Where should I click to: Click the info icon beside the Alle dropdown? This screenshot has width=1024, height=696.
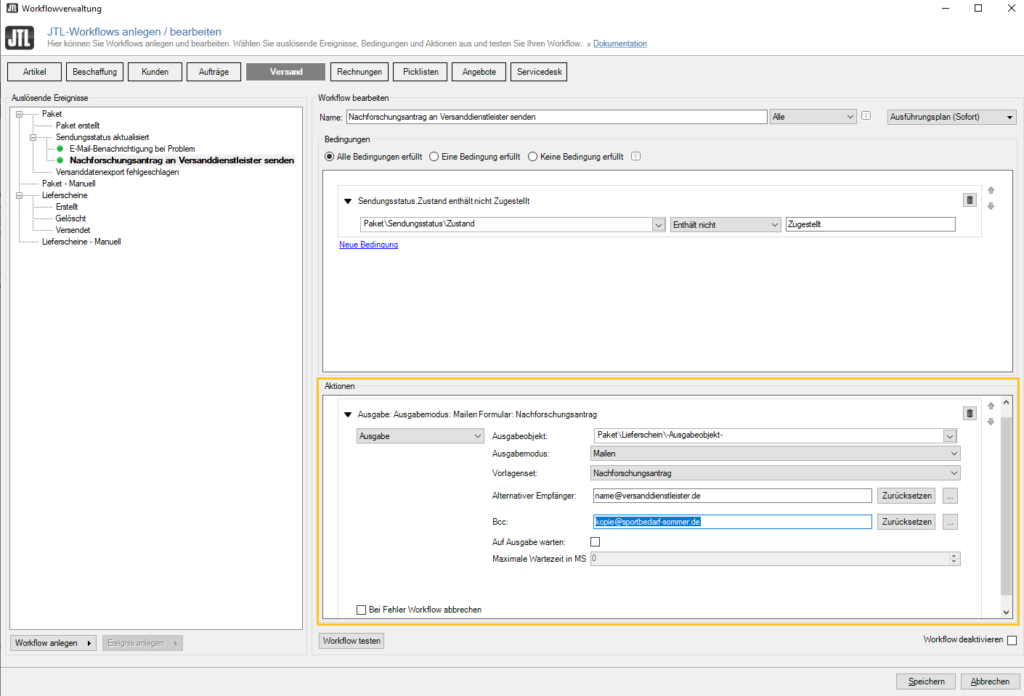pyautogui.click(x=866, y=116)
